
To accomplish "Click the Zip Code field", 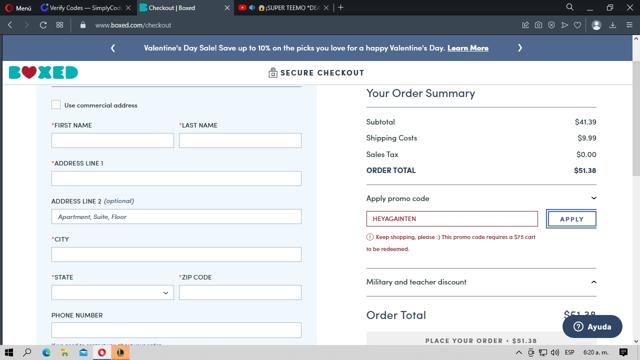I will (x=240, y=292).
